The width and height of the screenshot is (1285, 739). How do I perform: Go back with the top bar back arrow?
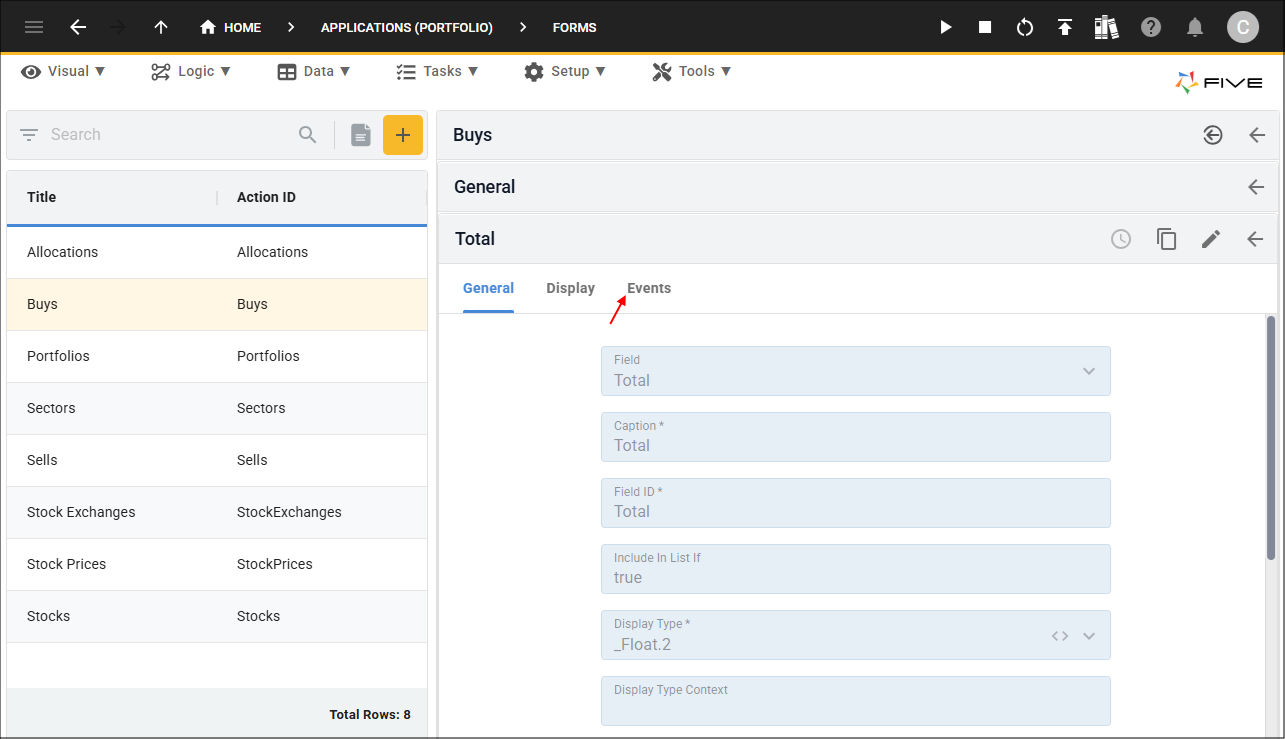(x=78, y=27)
